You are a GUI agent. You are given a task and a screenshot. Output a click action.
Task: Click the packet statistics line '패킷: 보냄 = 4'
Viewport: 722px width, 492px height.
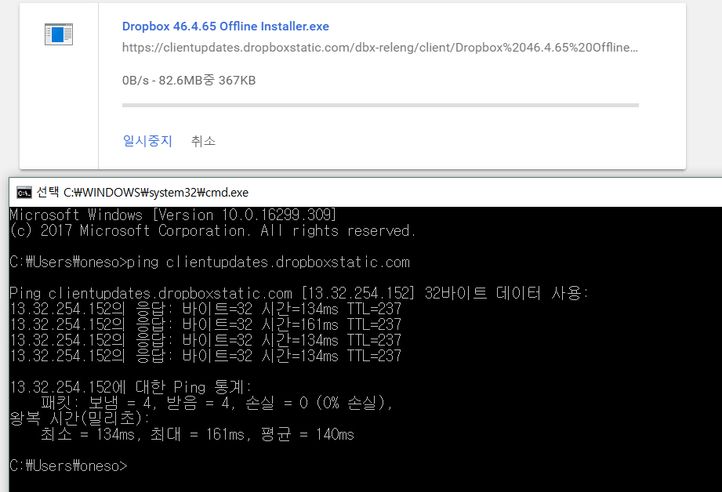pos(216,403)
